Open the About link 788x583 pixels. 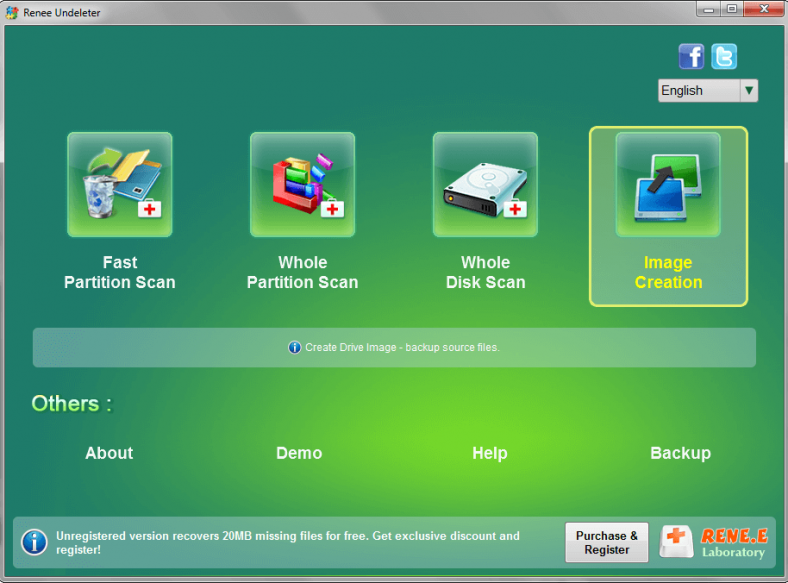point(109,453)
